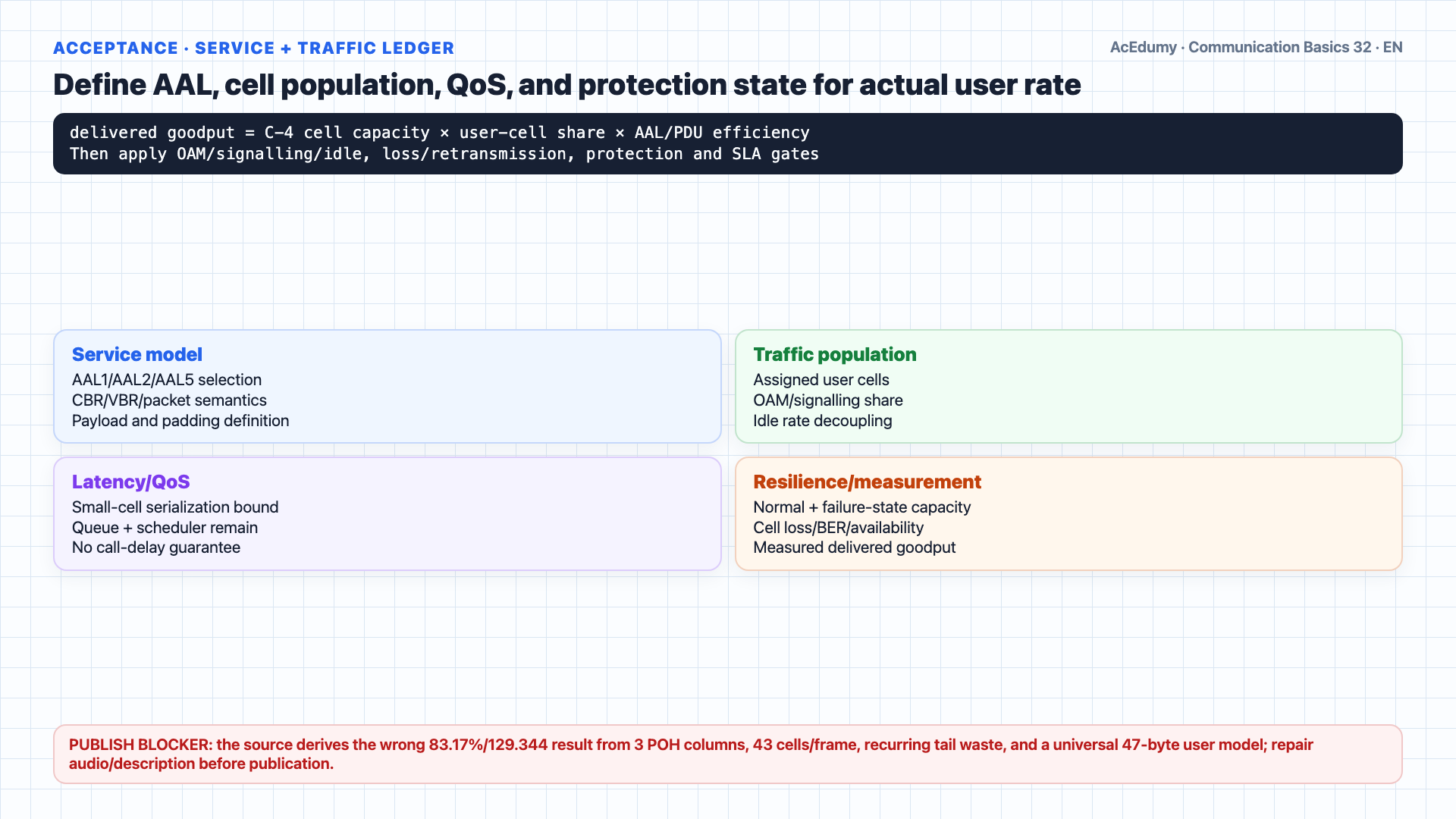Viewport: 1456px width, 819px height.
Task: Click 'Queue + scheduler remain' line
Action: click(x=165, y=527)
